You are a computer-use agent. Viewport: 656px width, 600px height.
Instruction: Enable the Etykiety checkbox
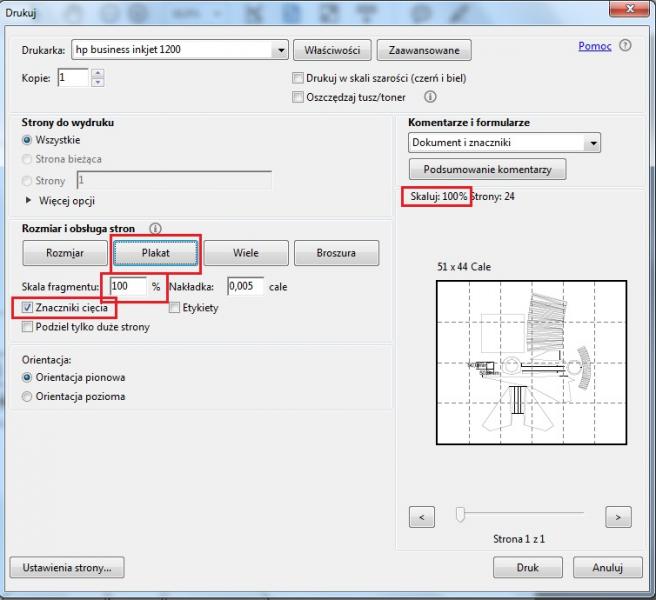175,308
